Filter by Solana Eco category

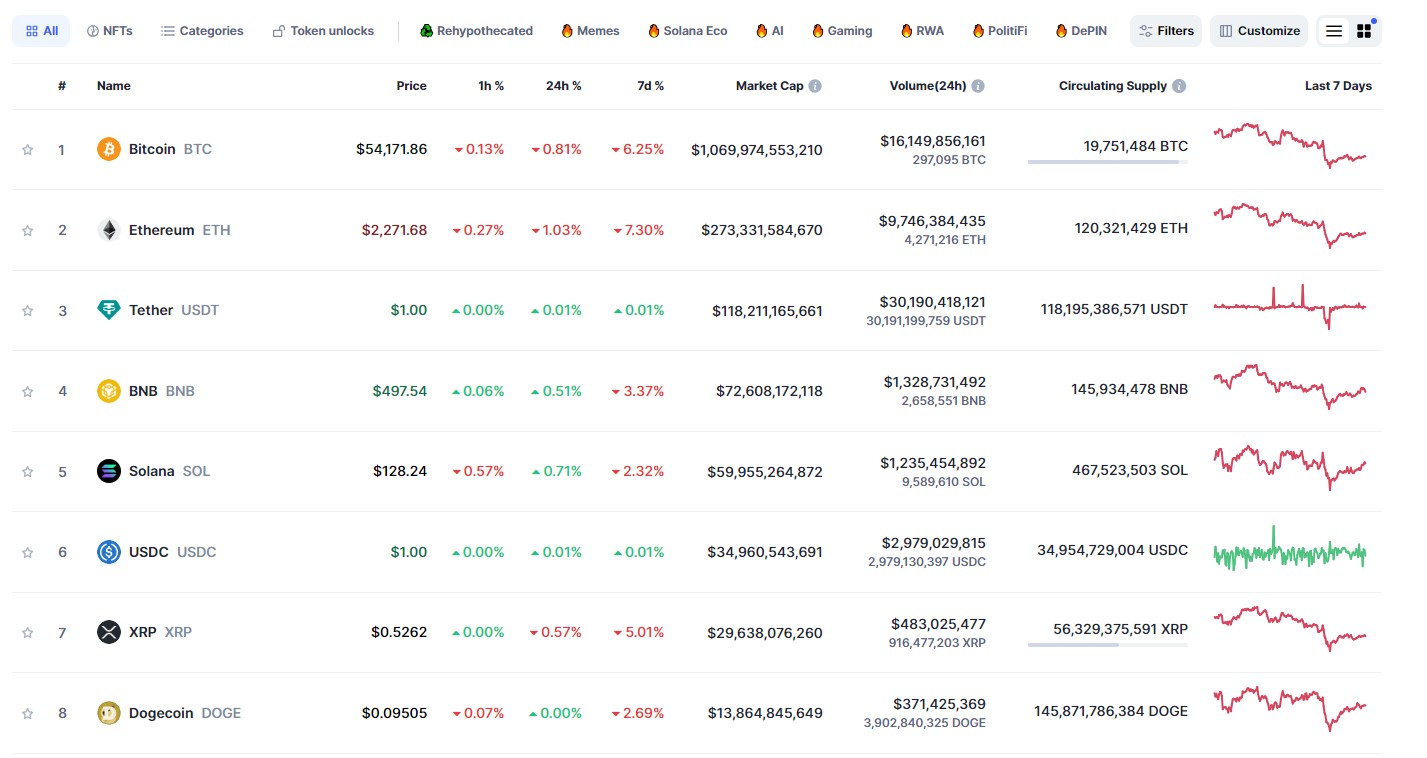click(687, 31)
